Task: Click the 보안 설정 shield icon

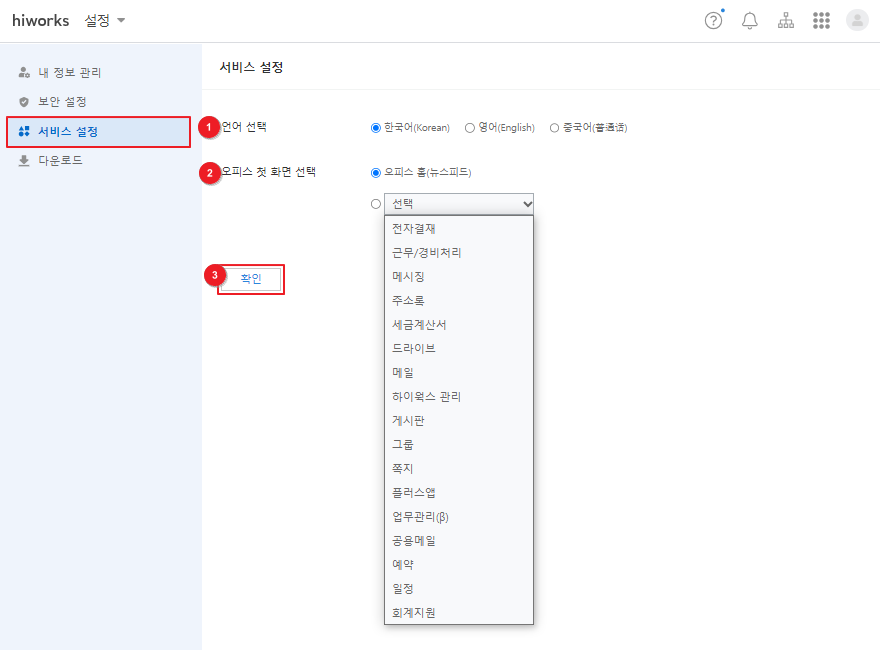Action: [x=24, y=102]
